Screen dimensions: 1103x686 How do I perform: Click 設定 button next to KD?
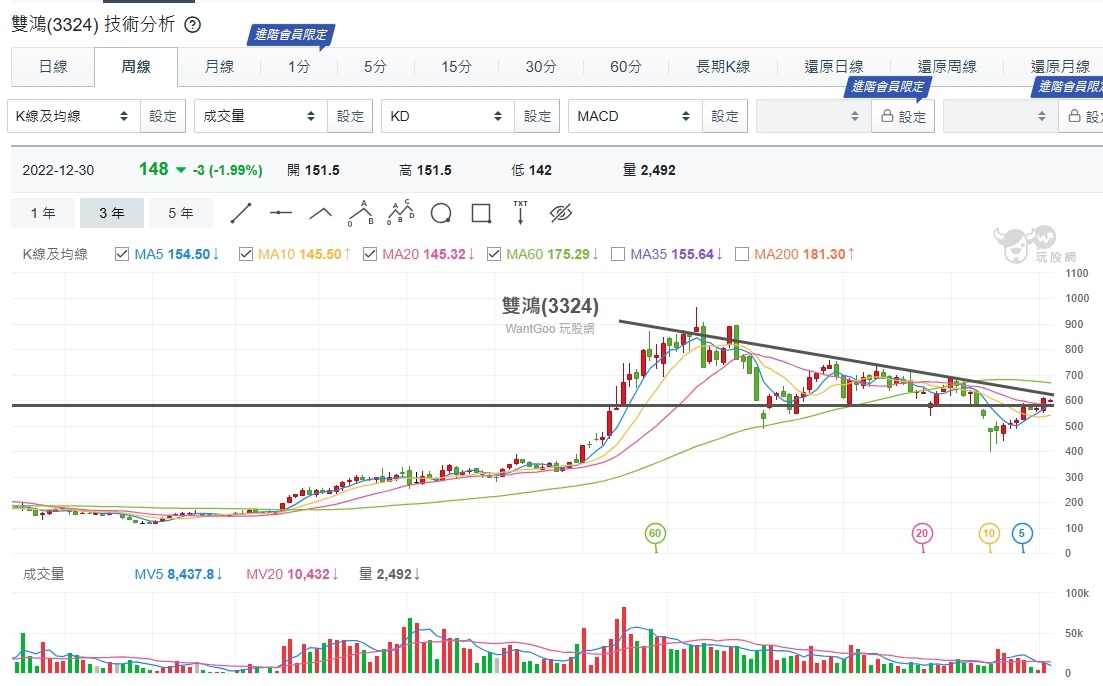537,116
